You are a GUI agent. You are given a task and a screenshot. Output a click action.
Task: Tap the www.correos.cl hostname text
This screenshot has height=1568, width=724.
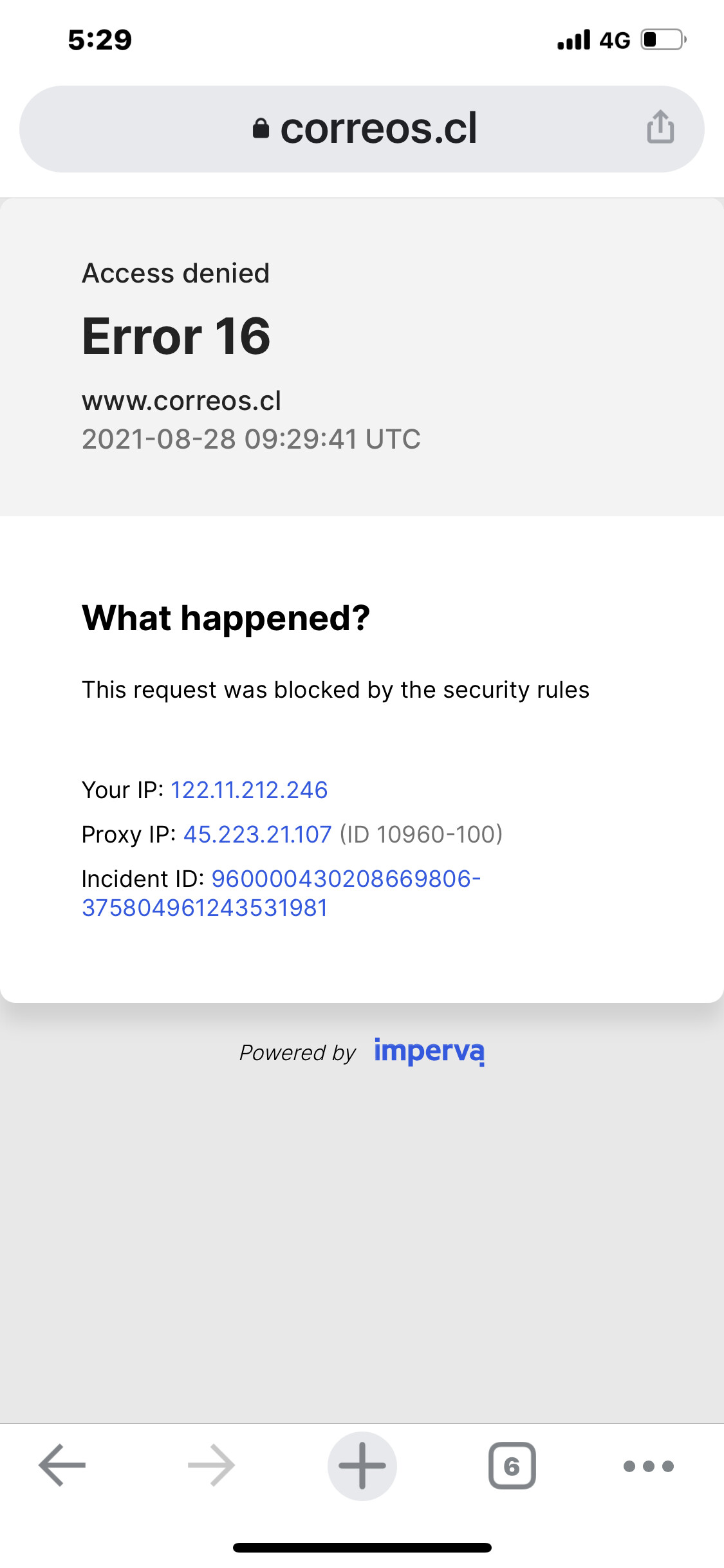pos(181,401)
